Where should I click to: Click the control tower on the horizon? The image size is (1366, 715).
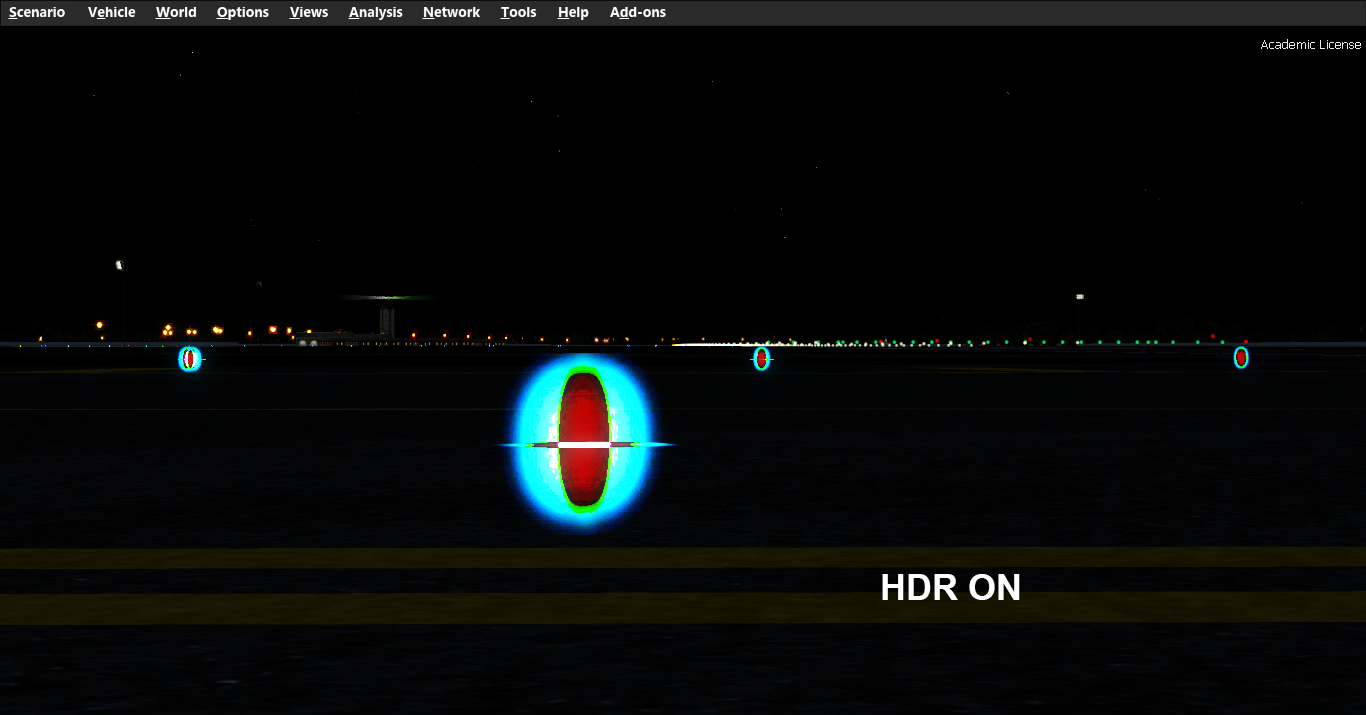pos(386,320)
